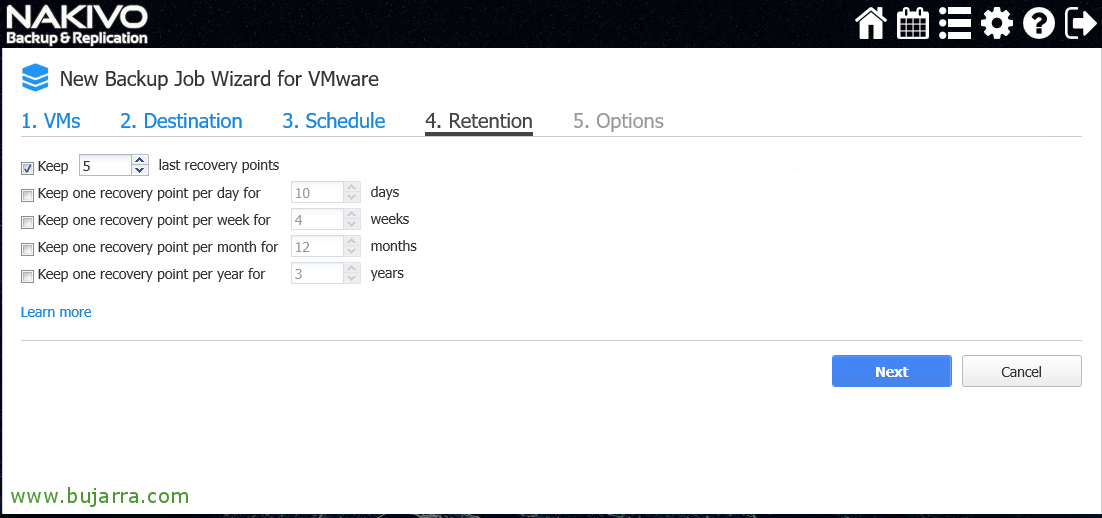Enable keep one recovery point per week
The height and width of the screenshot is (518, 1102).
pos(27,223)
